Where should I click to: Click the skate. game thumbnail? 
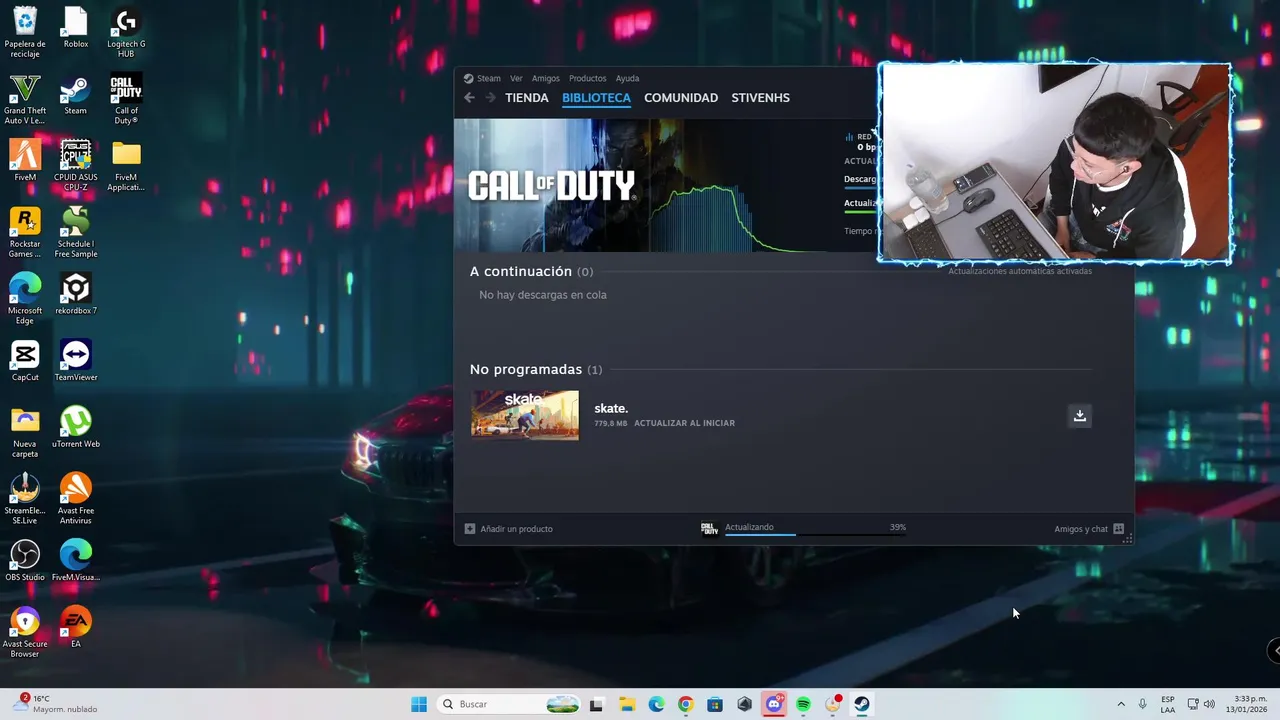pos(525,415)
